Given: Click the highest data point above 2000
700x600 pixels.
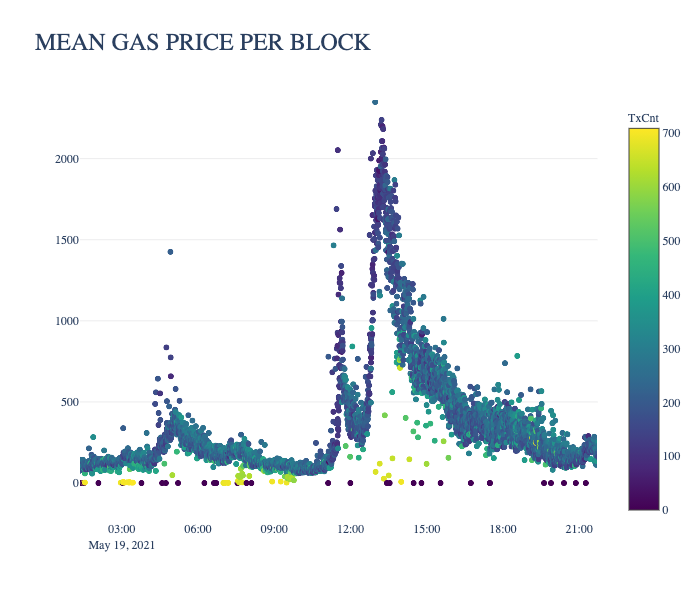Looking at the screenshot, I should pos(375,102).
